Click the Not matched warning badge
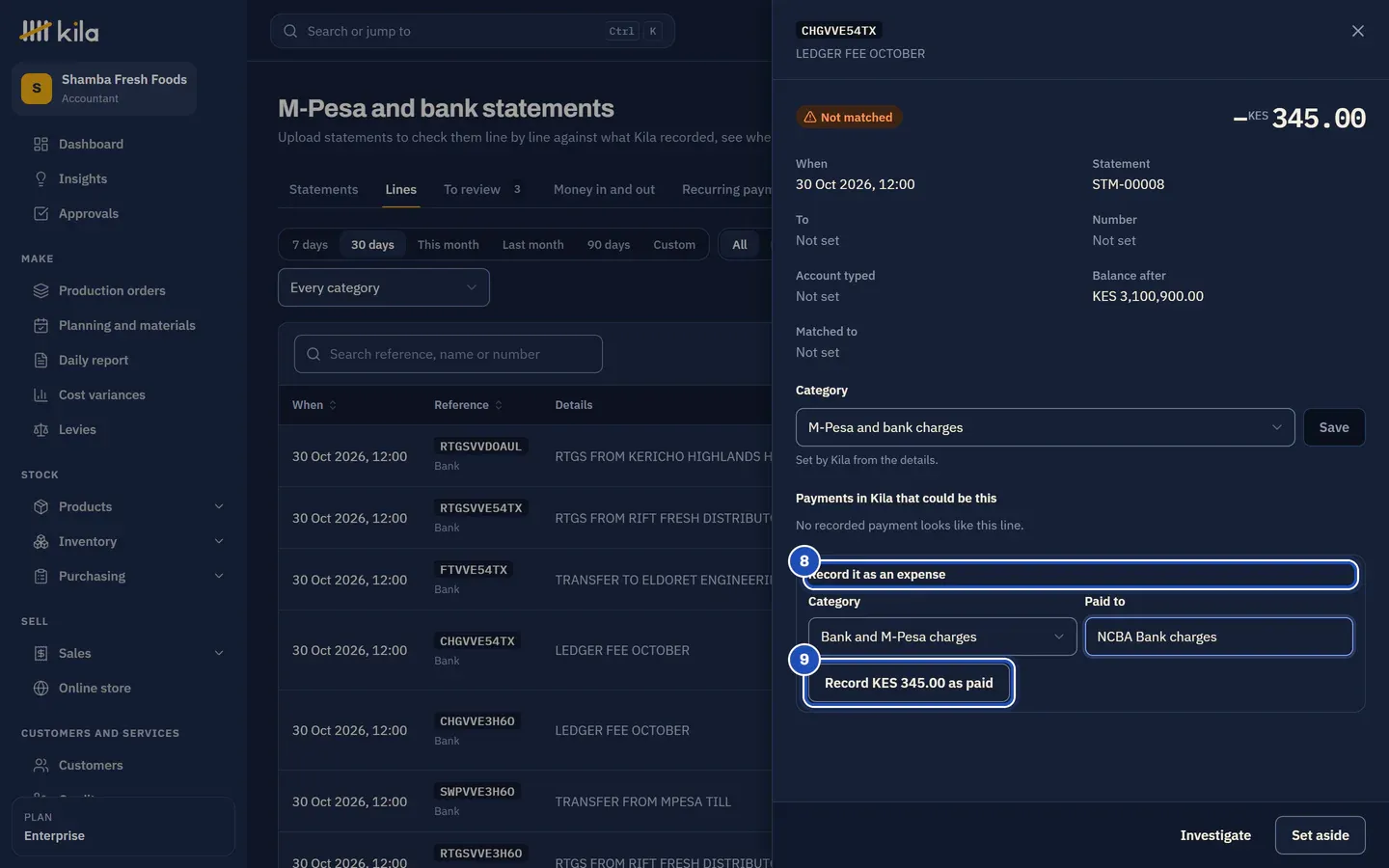This screenshot has height=868, width=1389. pos(849,118)
